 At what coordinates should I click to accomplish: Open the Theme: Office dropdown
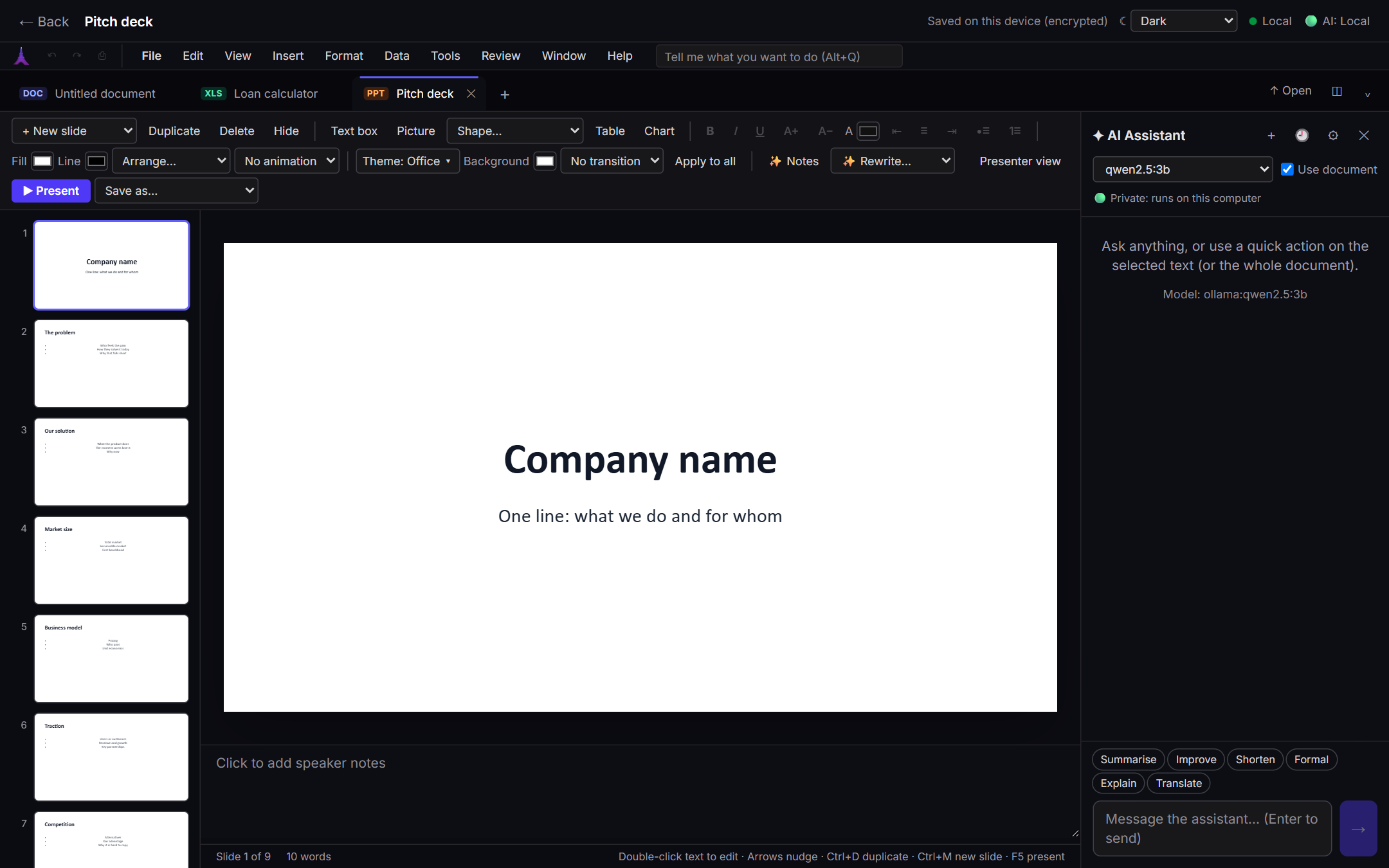click(407, 161)
